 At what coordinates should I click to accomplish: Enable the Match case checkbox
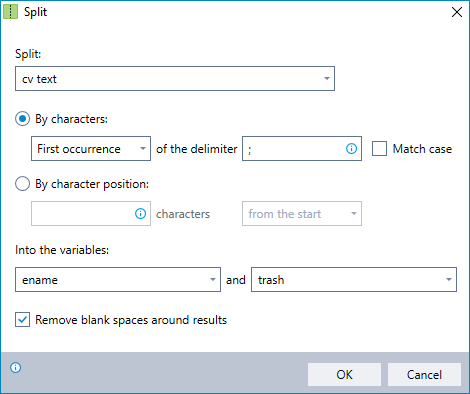(379, 149)
